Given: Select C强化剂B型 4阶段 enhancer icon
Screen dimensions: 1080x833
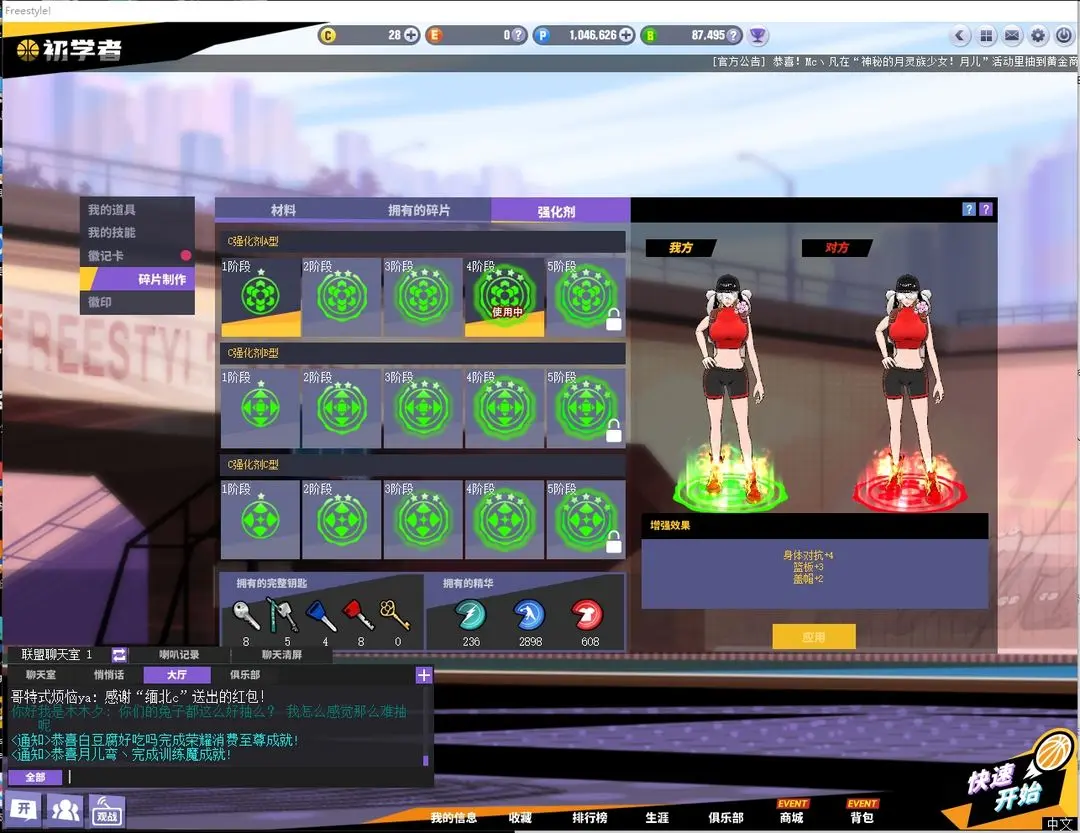Looking at the screenshot, I should tap(504, 409).
